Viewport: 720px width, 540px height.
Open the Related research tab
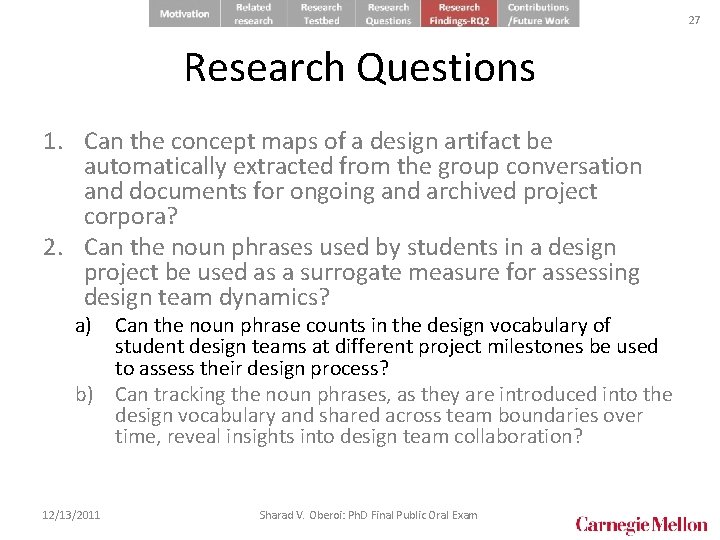(x=253, y=13)
